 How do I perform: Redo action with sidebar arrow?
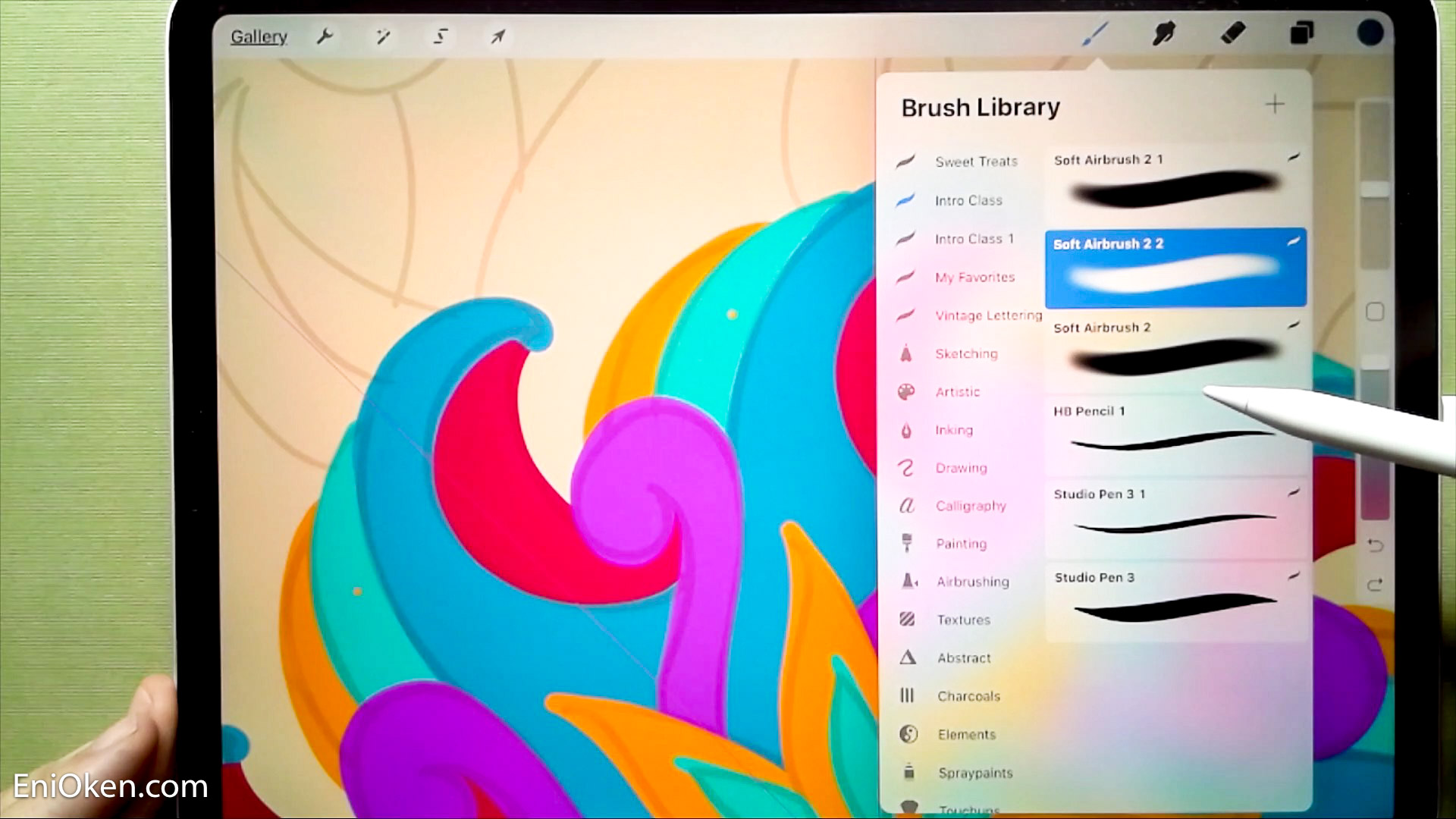click(x=1375, y=585)
